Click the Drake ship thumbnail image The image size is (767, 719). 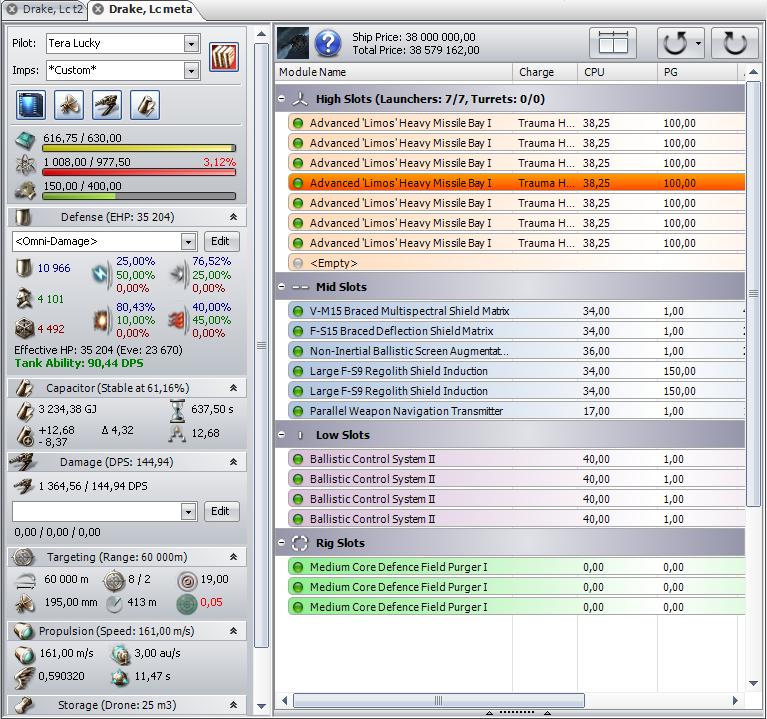click(x=293, y=43)
